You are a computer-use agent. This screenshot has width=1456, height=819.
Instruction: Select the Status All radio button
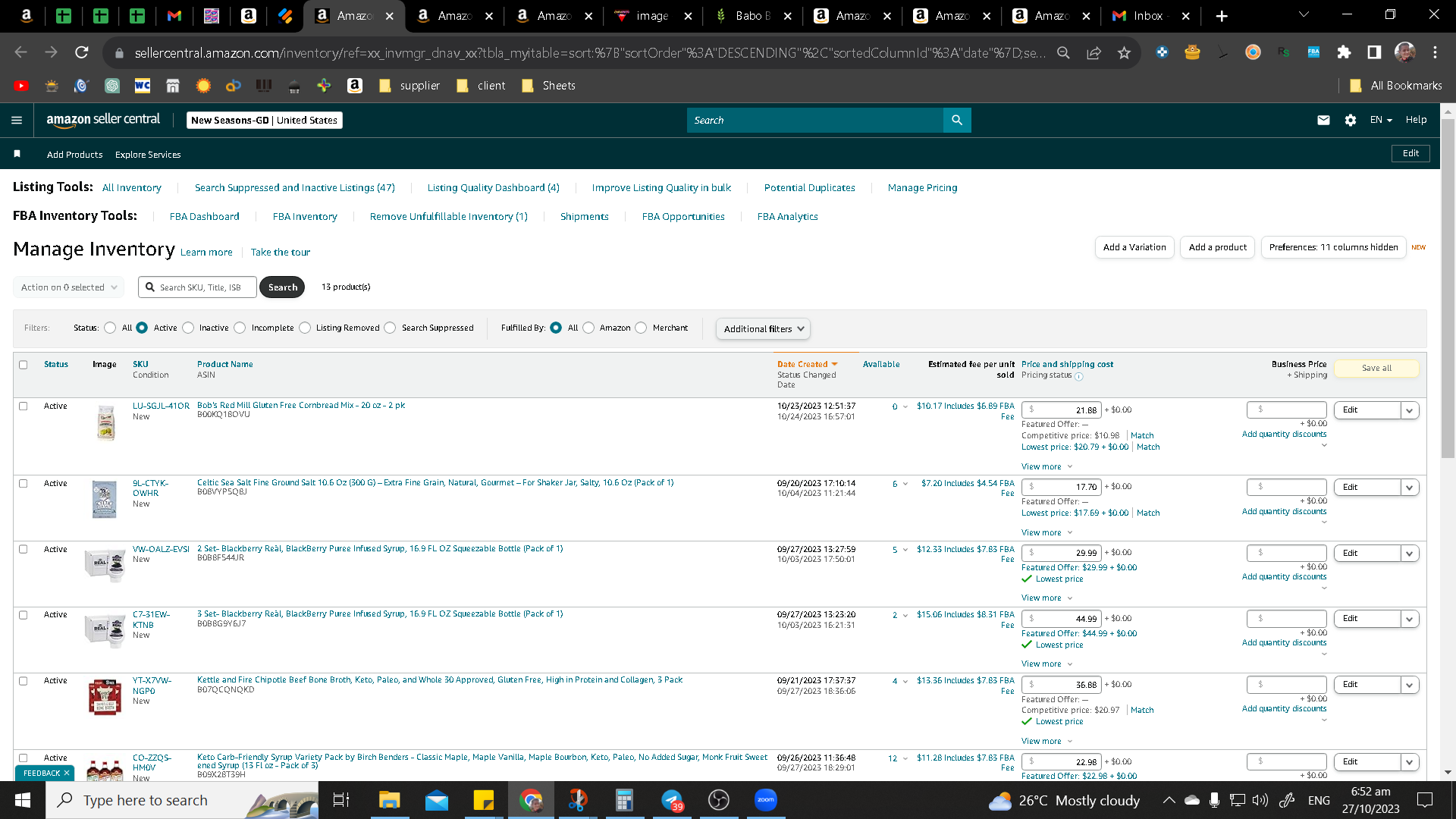(111, 328)
